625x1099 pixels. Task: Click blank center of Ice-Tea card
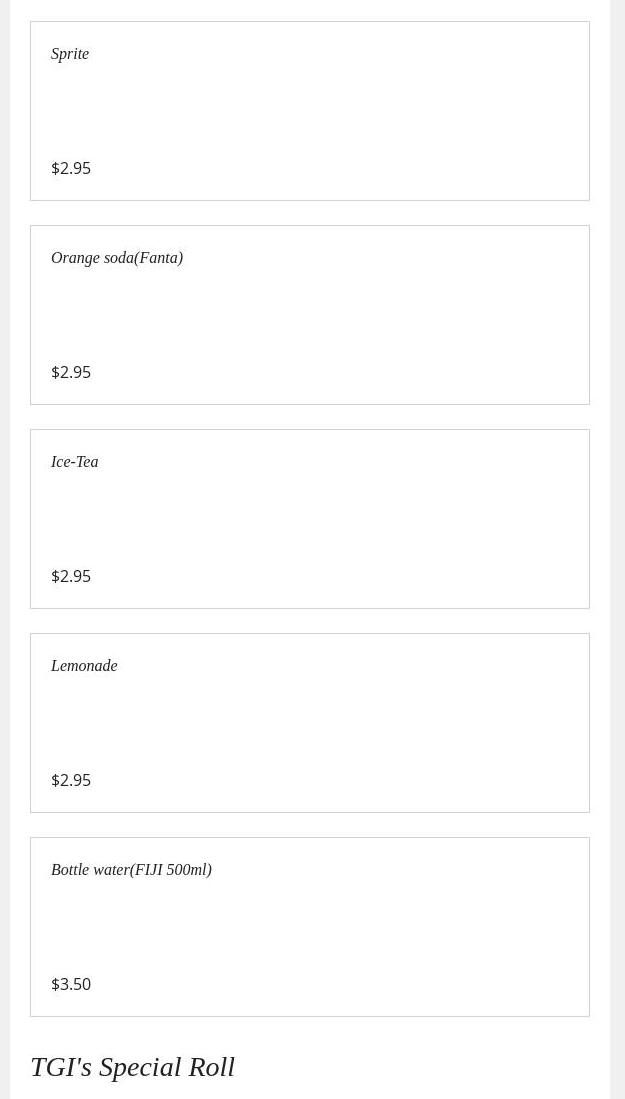point(310,519)
